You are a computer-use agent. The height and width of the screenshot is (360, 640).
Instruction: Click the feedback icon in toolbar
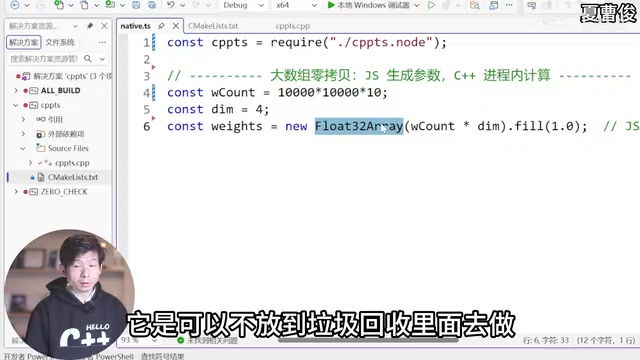click(531, 5)
